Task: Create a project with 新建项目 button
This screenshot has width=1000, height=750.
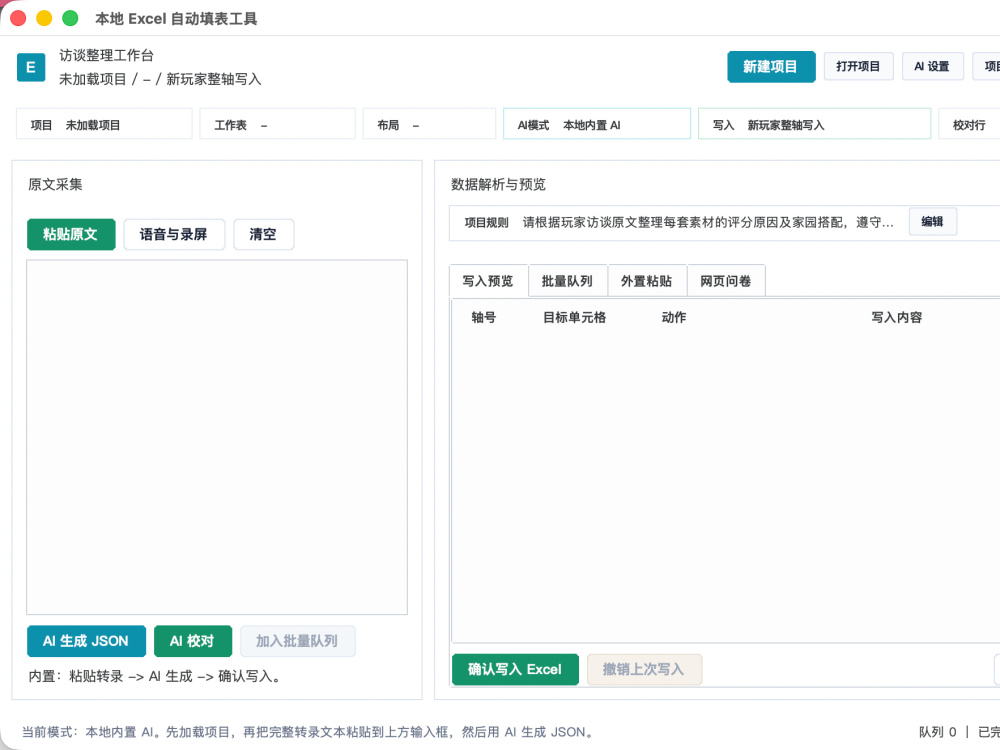Action: coord(771,66)
